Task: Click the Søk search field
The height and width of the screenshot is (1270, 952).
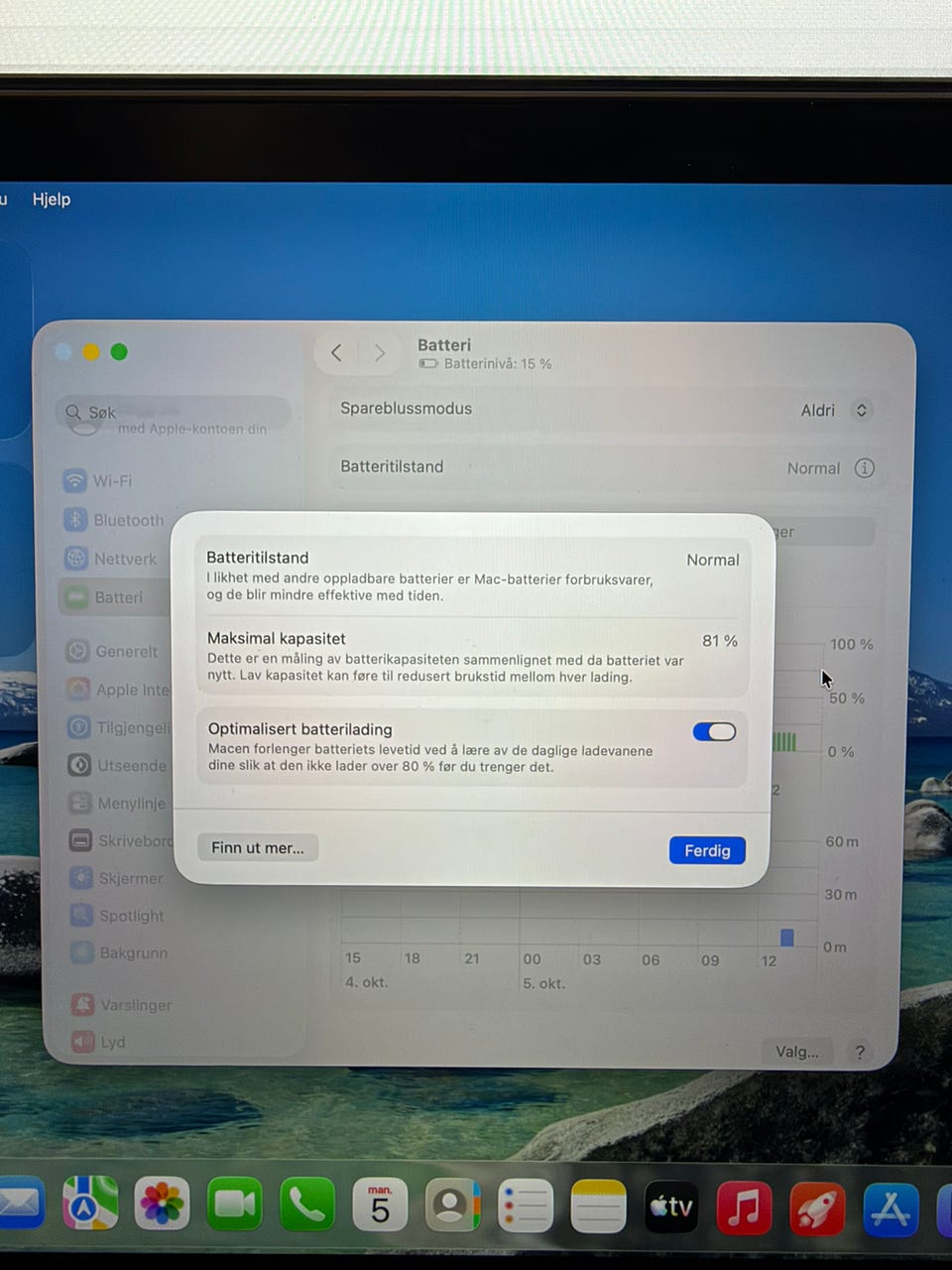Action: point(175,413)
